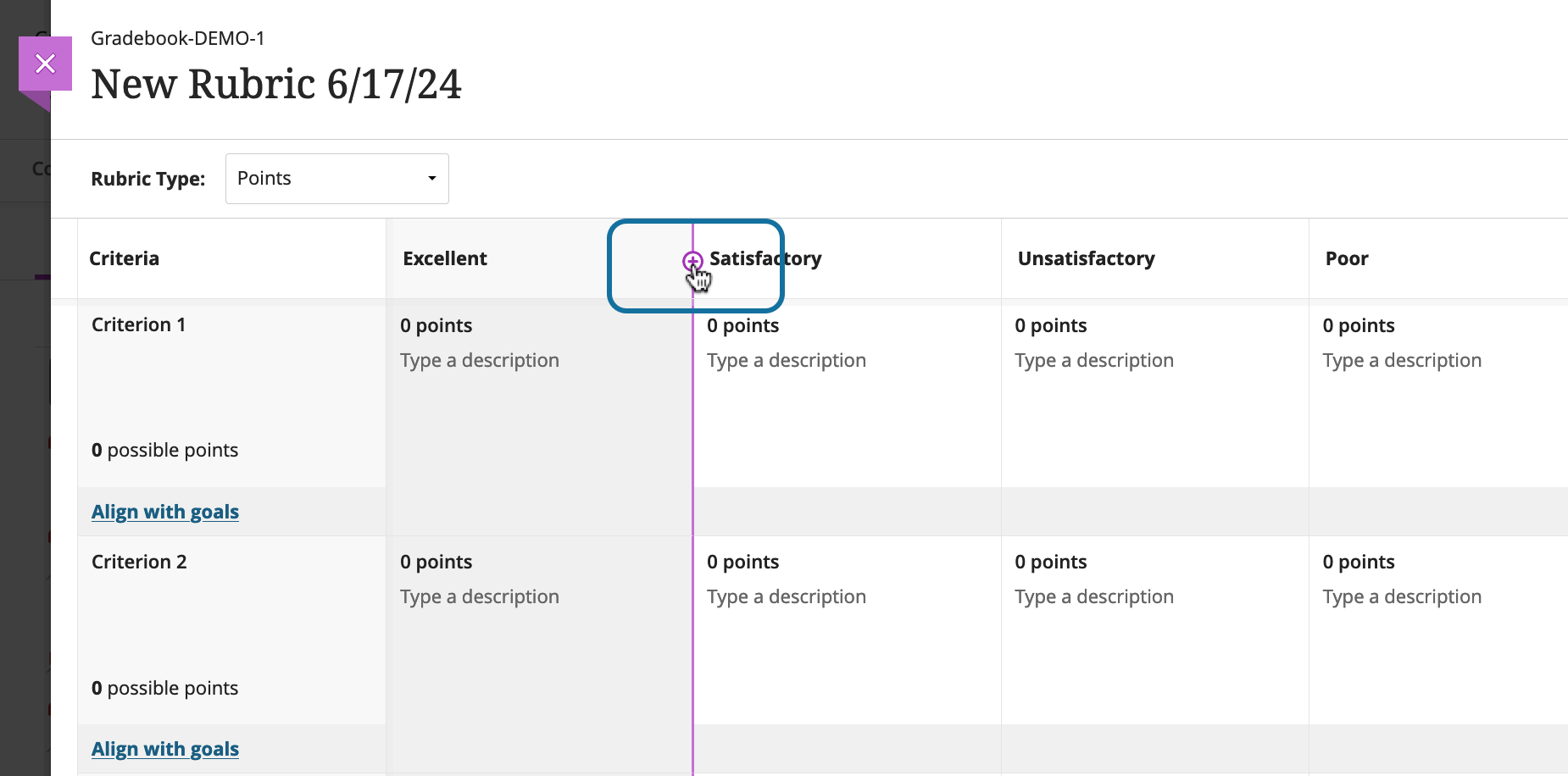Viewport: 1568px width, 776px height.
Task: Edit the Criterion 2 title
Action: (x=139, y=562)
